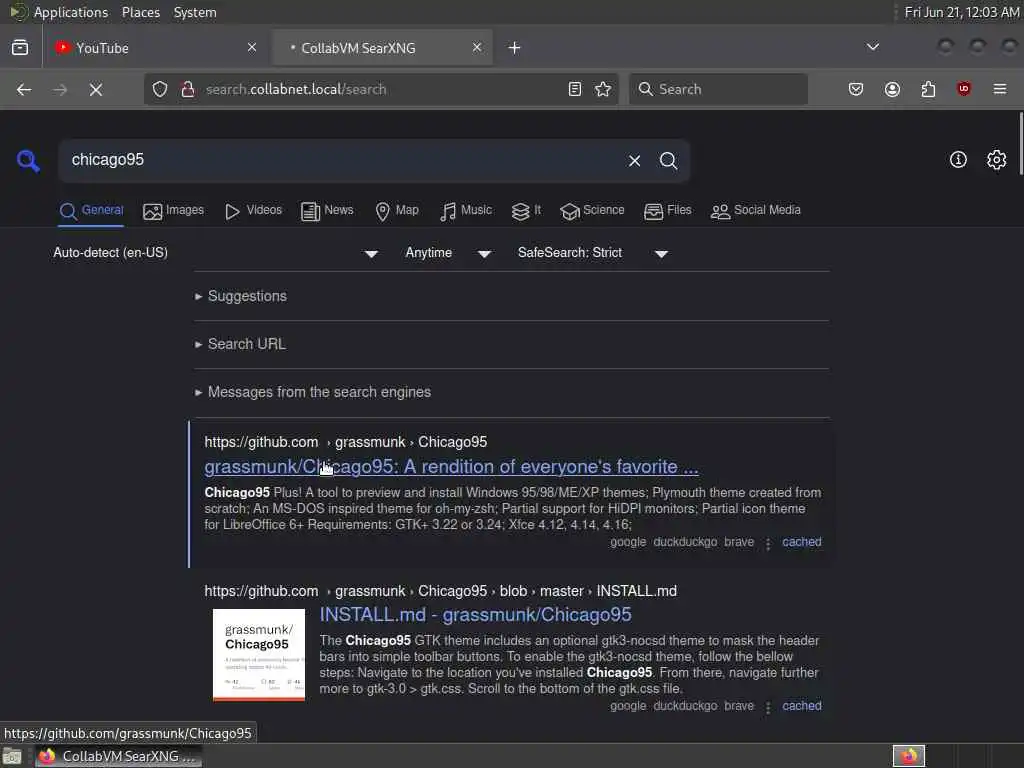Screen dimensions: 1024x768
Task: Open the Anytime time range dropdown
Action: (448, 253)
